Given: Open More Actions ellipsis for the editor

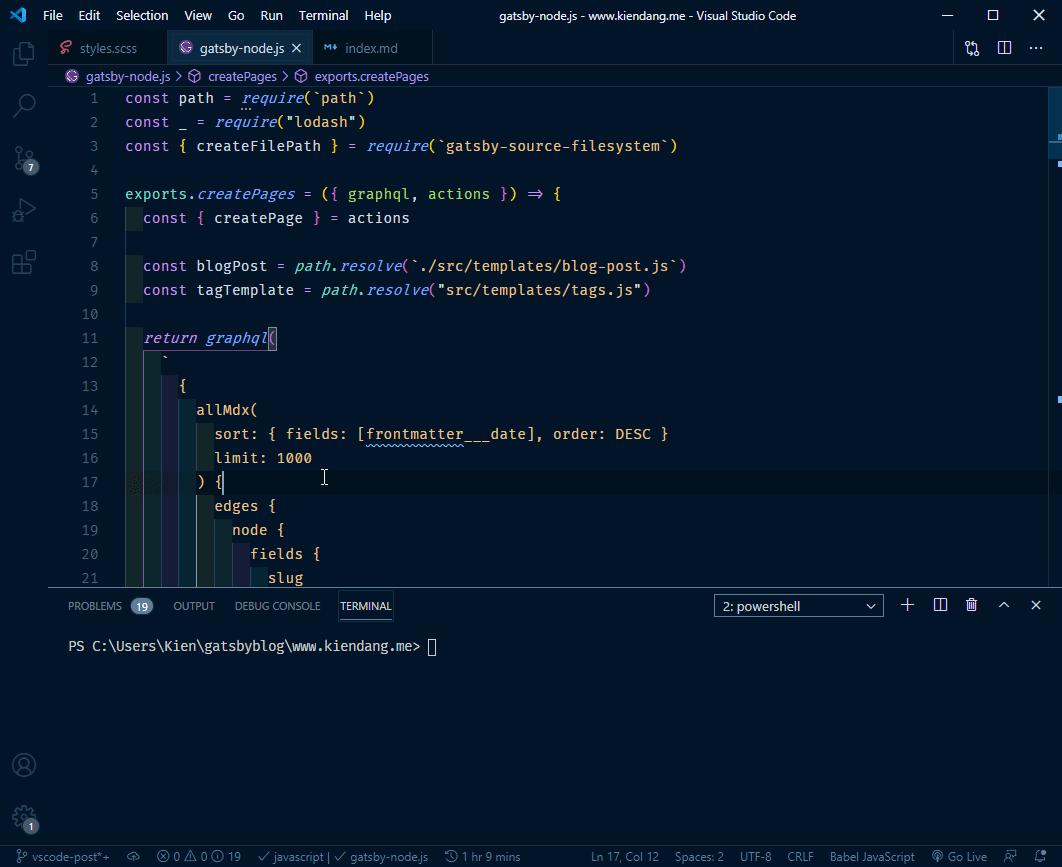Looking at the screenshot, I should pyautogui.click(x=1036, y=48).
